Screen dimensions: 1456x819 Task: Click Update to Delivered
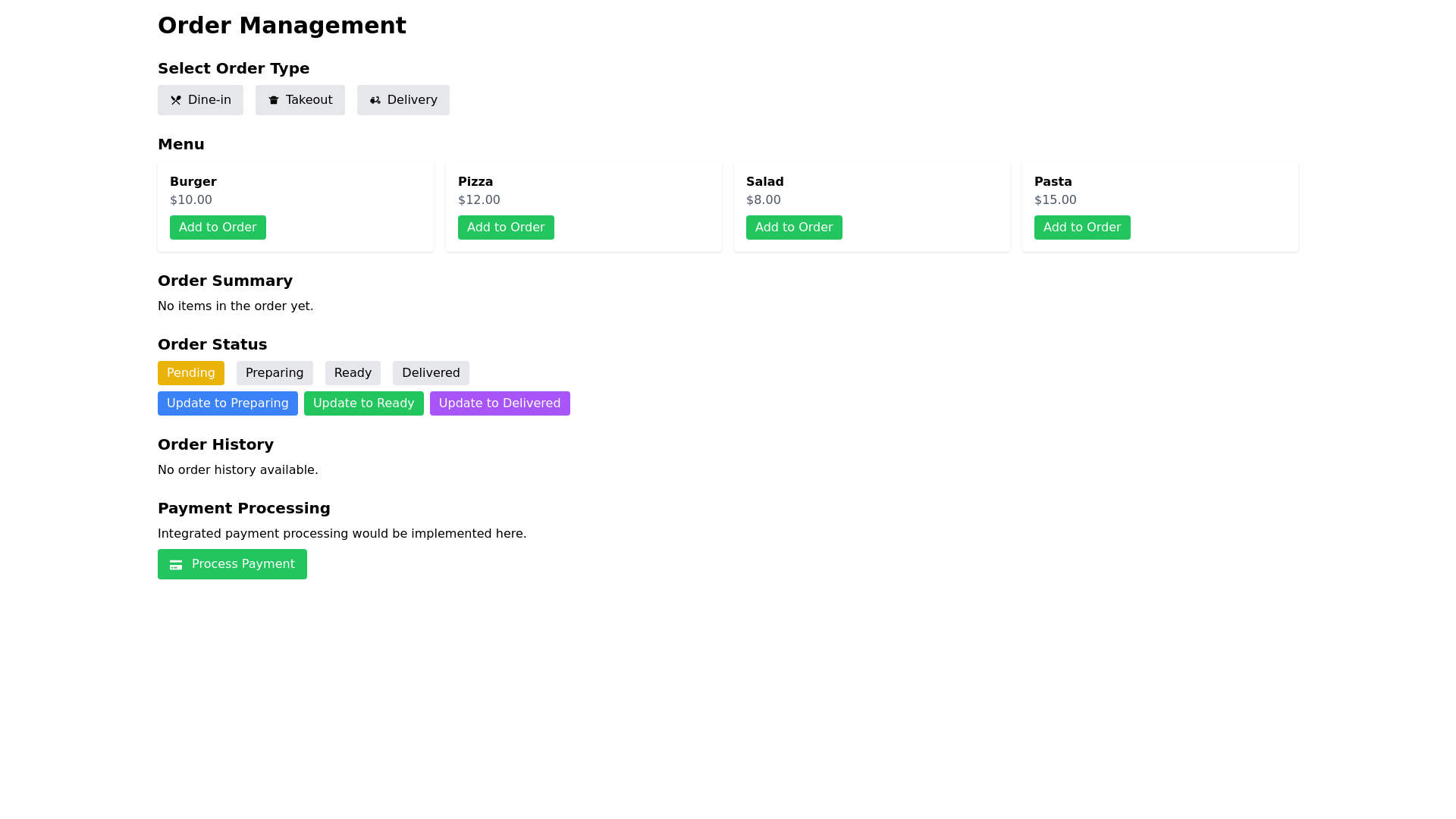click(x=500, y=403)
